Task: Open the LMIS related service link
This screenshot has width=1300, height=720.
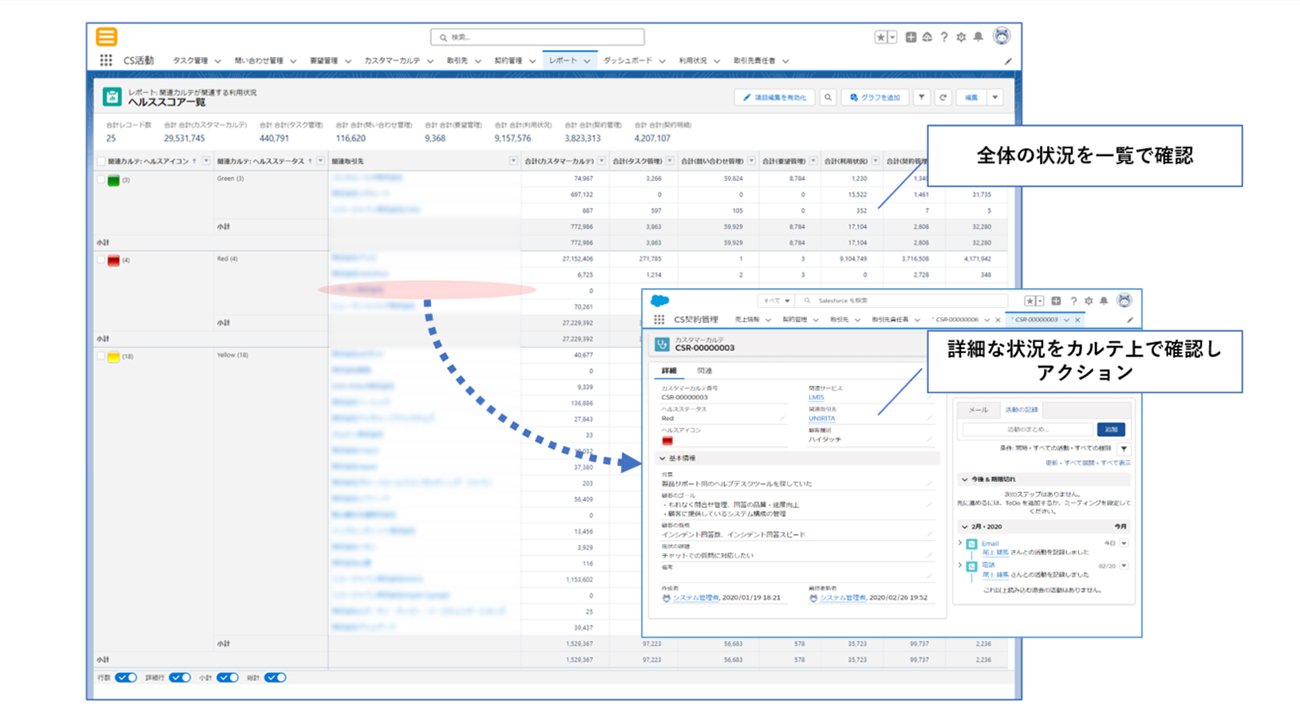Action: click(816, 397)
